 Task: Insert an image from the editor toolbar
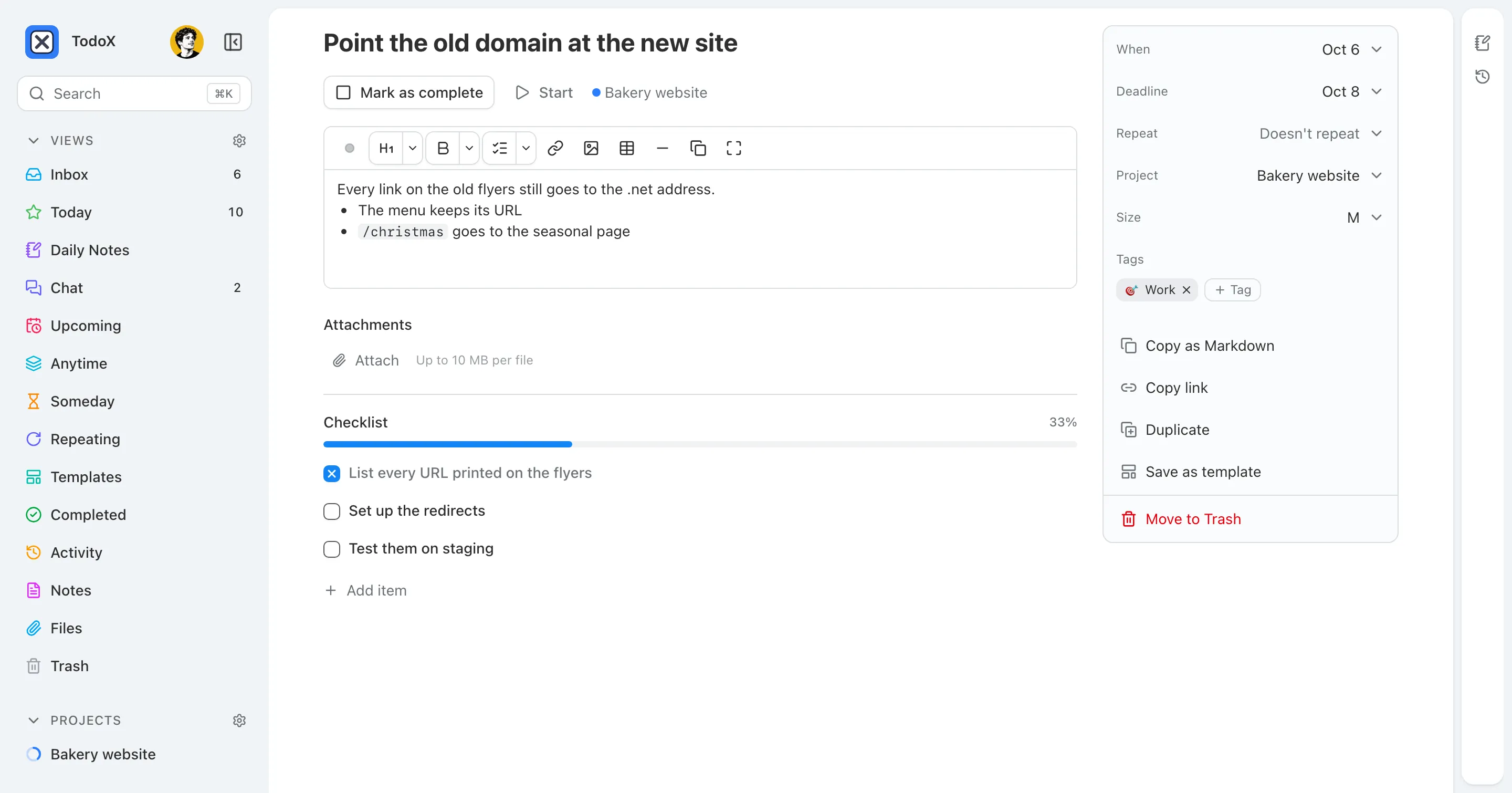point(591,148)
